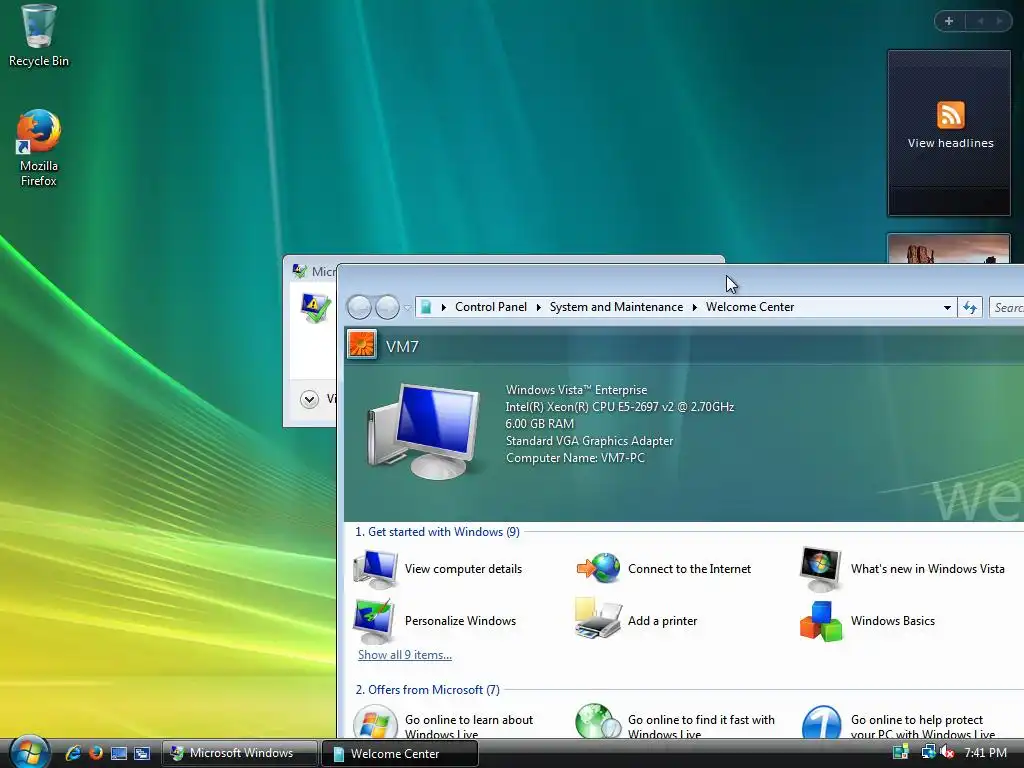Open the Add a printer item

tap(637, 621)
